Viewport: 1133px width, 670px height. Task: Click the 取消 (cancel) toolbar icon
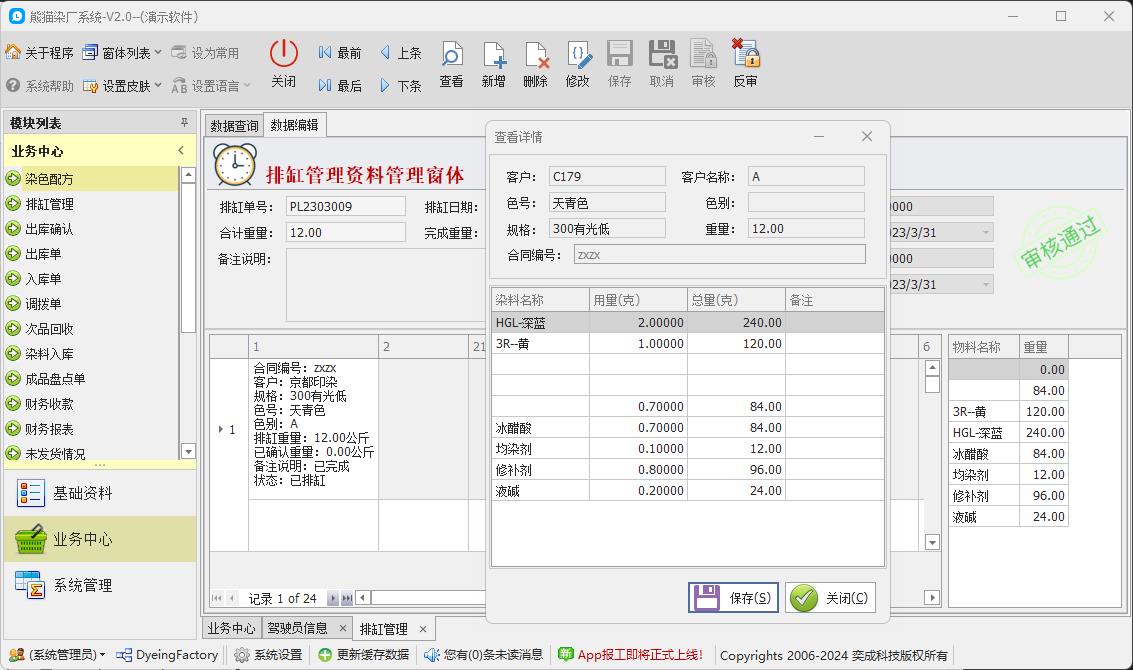(x=661, y=62)
